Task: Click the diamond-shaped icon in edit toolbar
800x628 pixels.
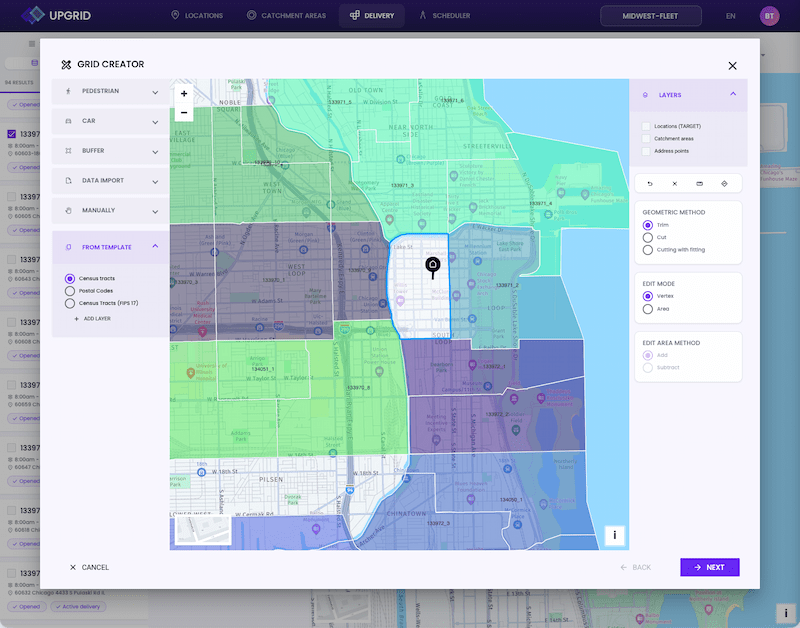Action: [x=724, y=184]
